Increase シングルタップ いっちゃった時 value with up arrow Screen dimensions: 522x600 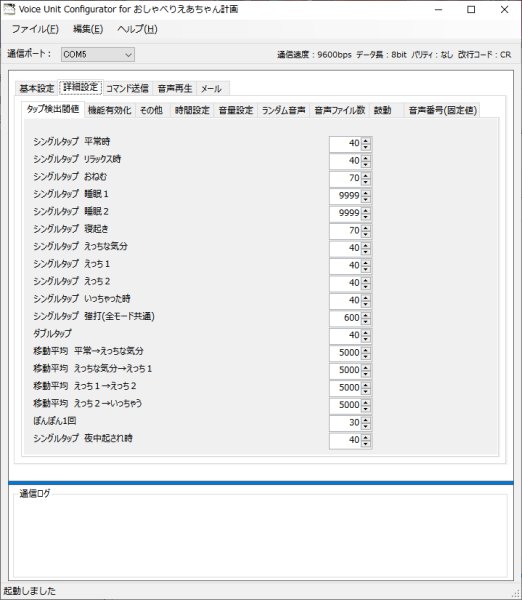point(366,298)
